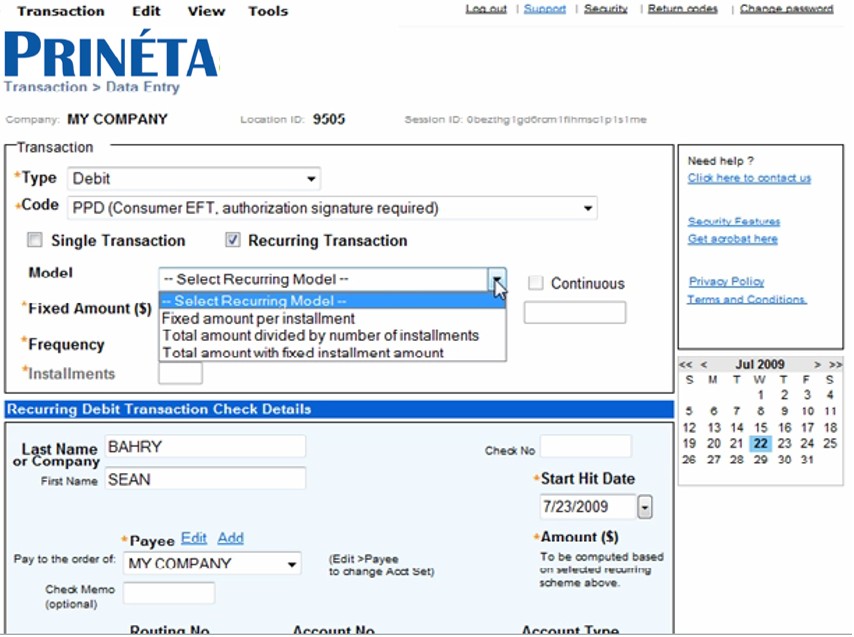Viewport: 854px width, 637px height.
Task: Select highlighted day 22 in calendar
Action: click(760, 444)
